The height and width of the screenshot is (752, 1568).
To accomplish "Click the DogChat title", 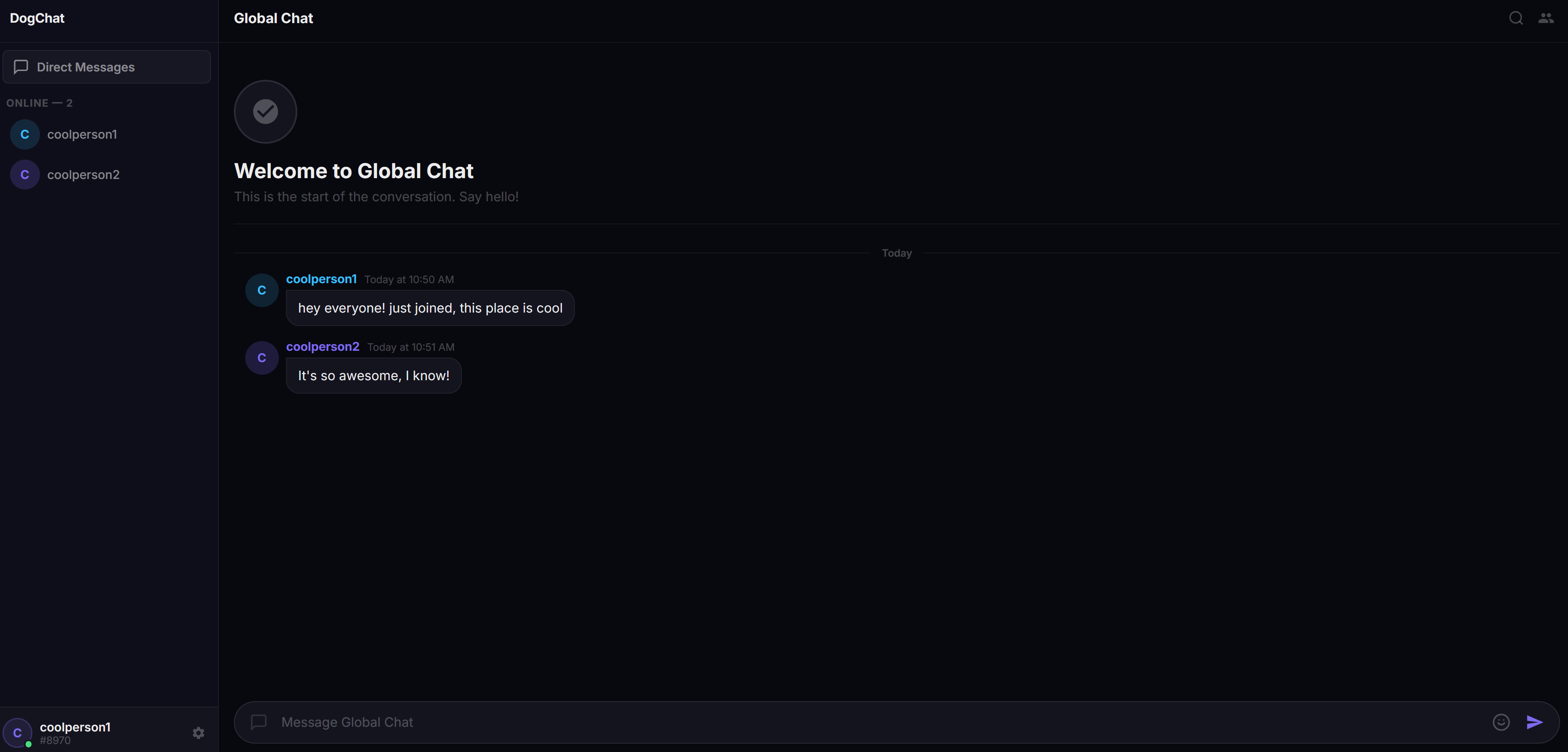I will (37, 18).
